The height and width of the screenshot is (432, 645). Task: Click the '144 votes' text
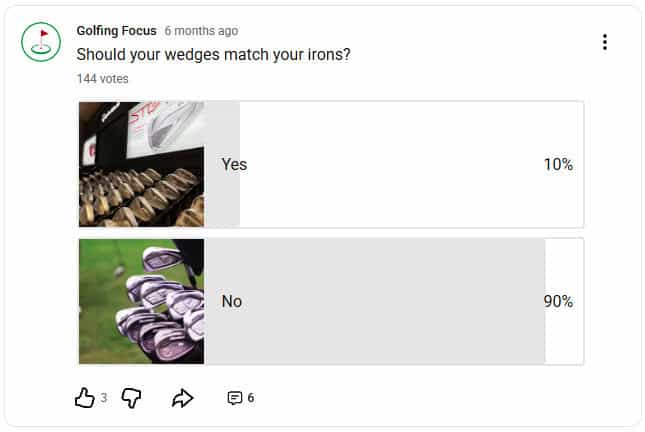coord(103,78)
